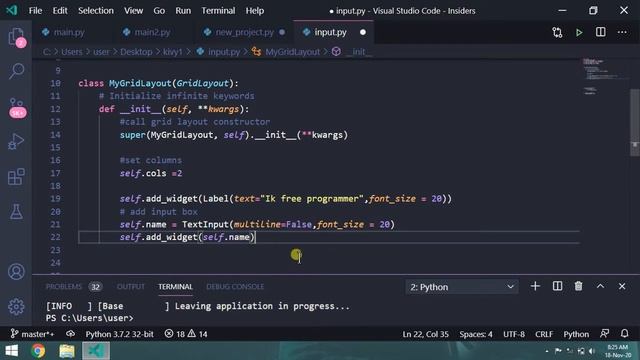640x360 pixels.
Task: Split the editor to the right
Action: tap(600, 32)
